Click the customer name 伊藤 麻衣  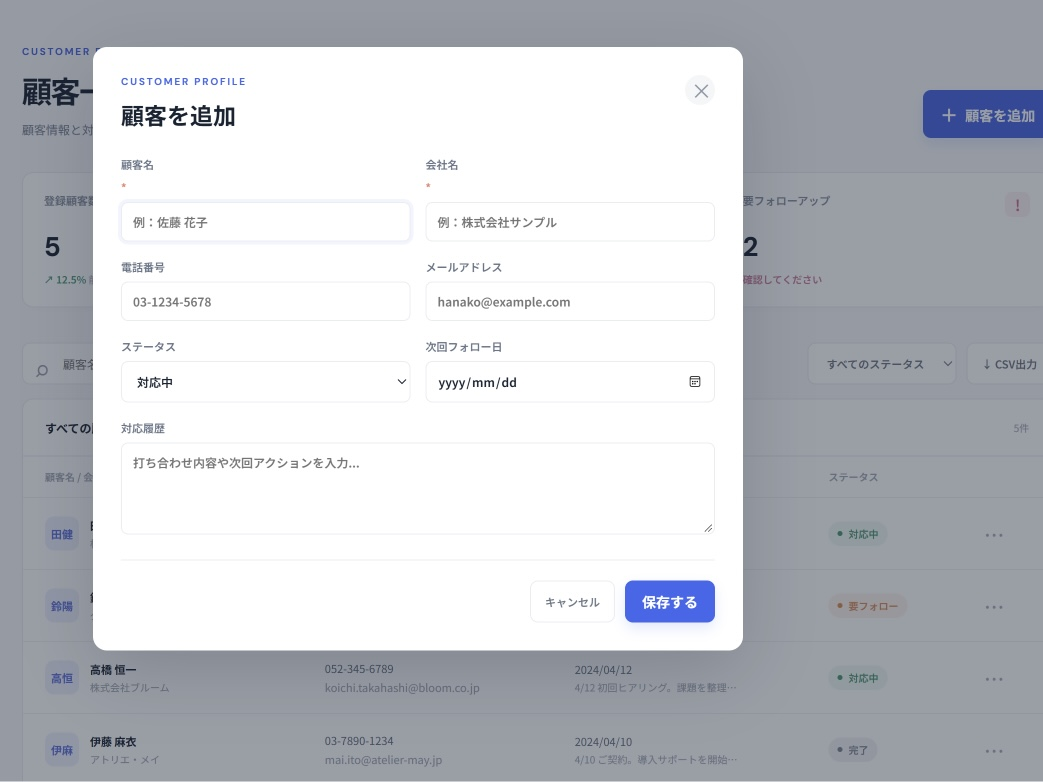[113, 741]
